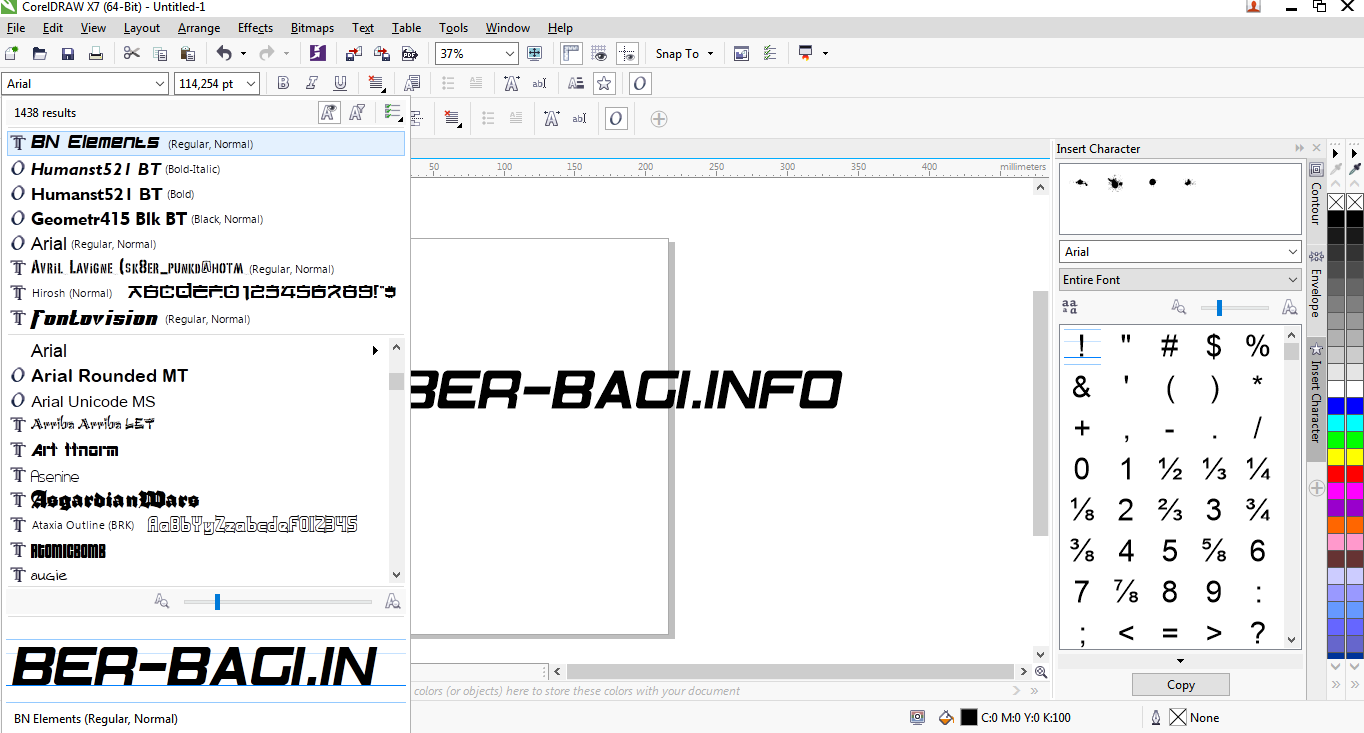The height and width of the screenshot is (733, 1364).
Task: Open the Undo history dropdown arrow
Action: [x=243, y=54]
